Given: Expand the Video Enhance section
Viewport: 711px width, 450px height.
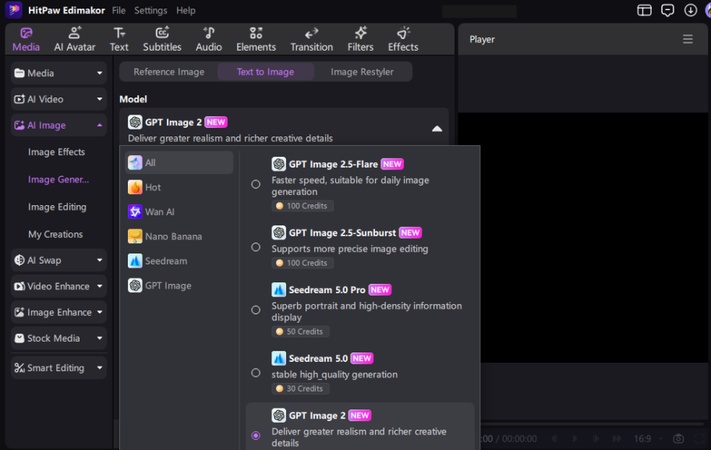Looking at the screenshot, I should point(59,286).
